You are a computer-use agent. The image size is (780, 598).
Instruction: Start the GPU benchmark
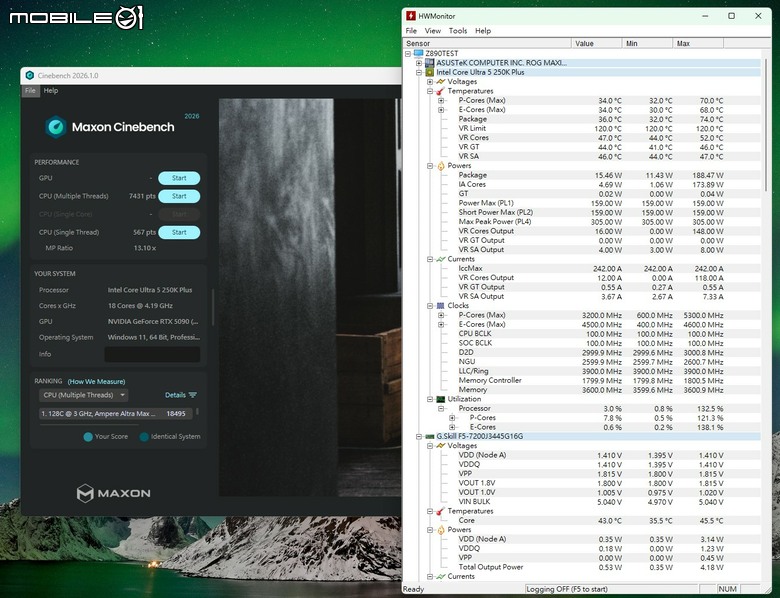coord(179,178)
